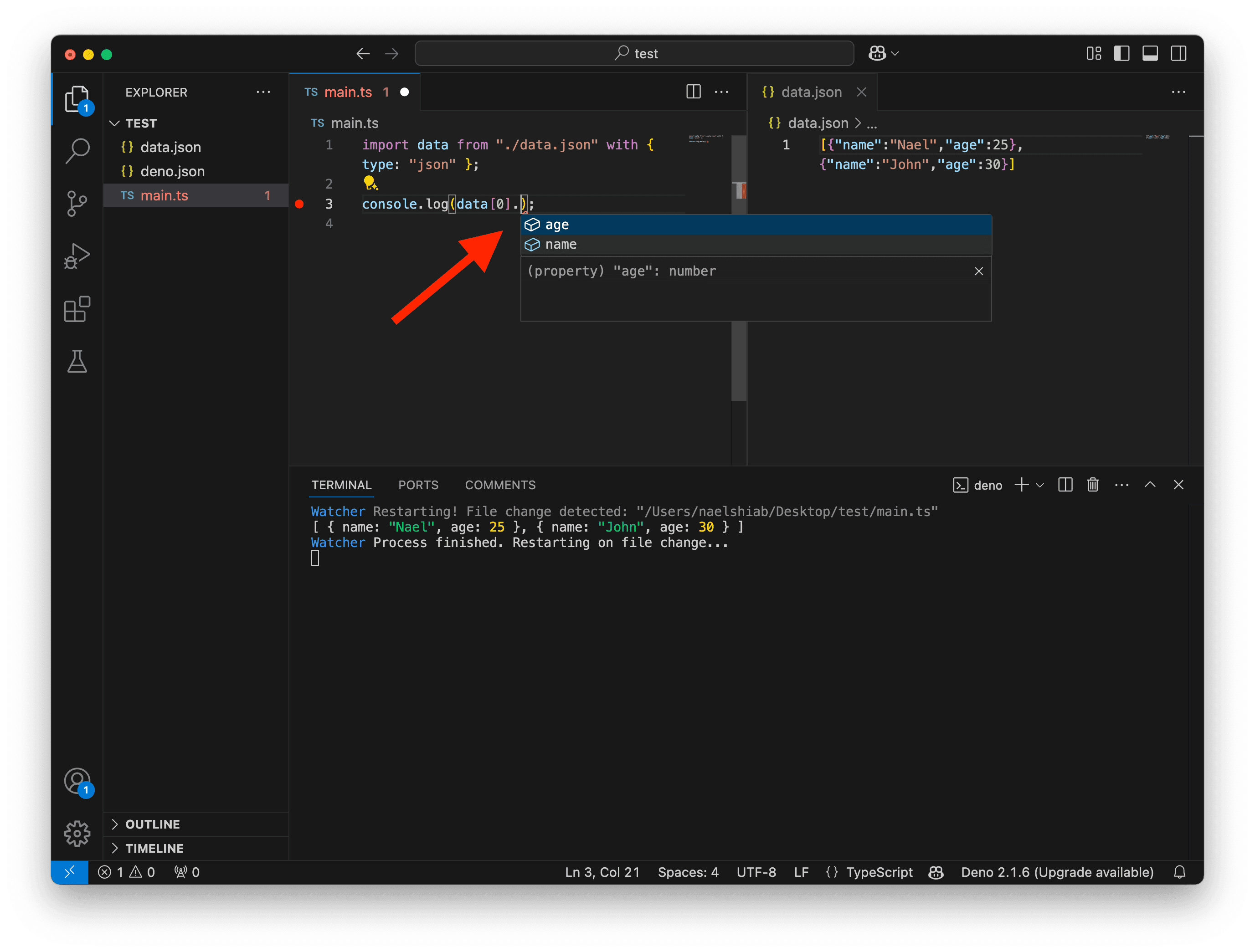Screen dimensions: 1255x952
Task: Open notifications bell icon
Action: pyautogui.click(x=1179, y=872)
